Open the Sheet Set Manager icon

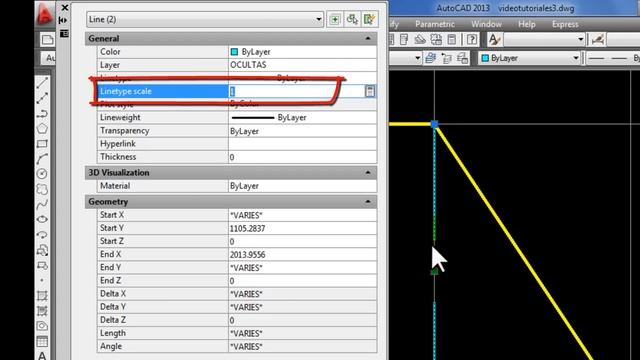[x=420, y=40]
